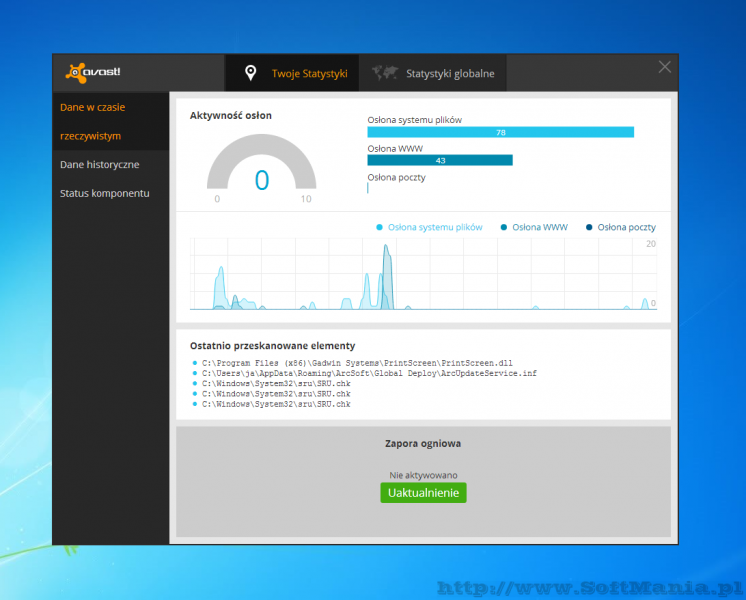Image resolution: width=746 pixels, height=600 pixels.
Task: Toggle the Osłona systemu plików legend entry
Action: coord(429,227)
